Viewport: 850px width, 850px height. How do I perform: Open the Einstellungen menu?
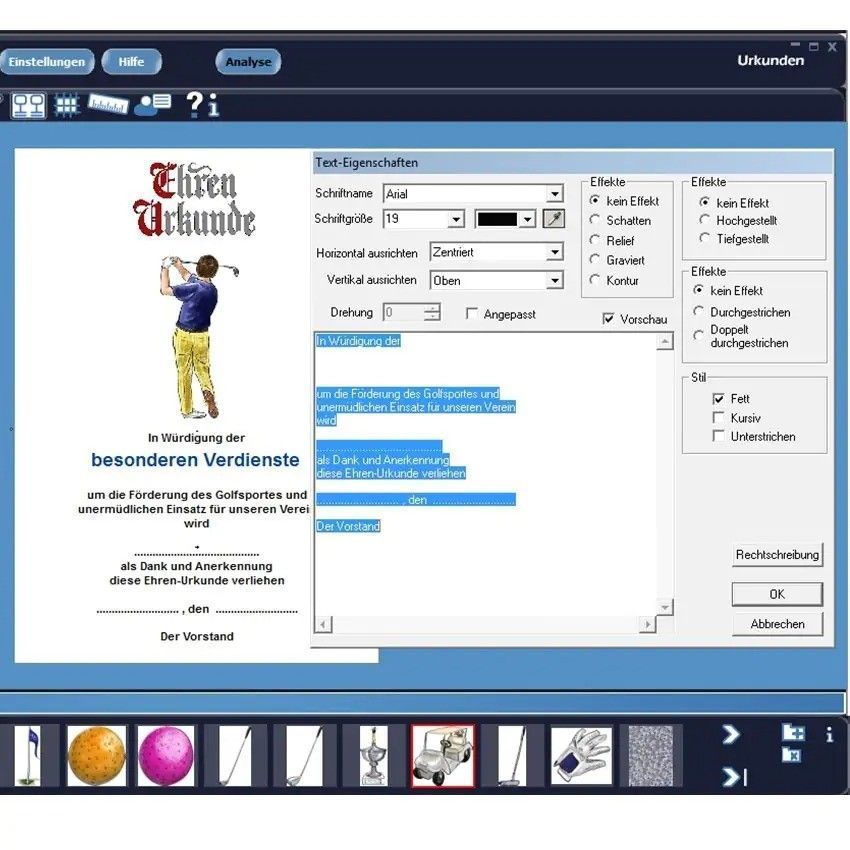(47, 62)
